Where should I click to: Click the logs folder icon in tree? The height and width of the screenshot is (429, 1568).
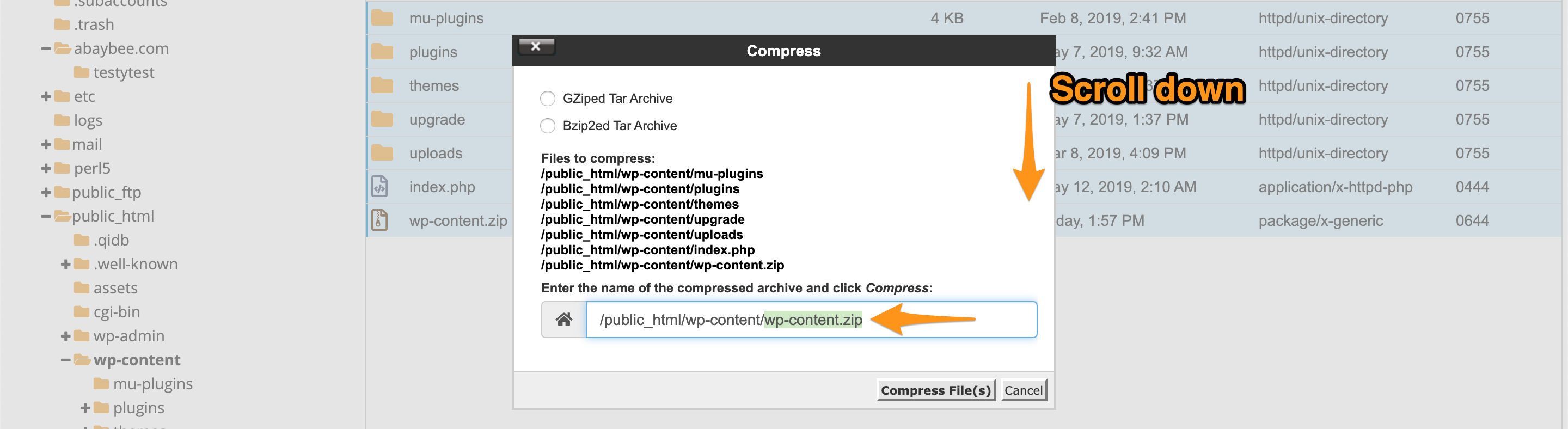coord(62,120)
